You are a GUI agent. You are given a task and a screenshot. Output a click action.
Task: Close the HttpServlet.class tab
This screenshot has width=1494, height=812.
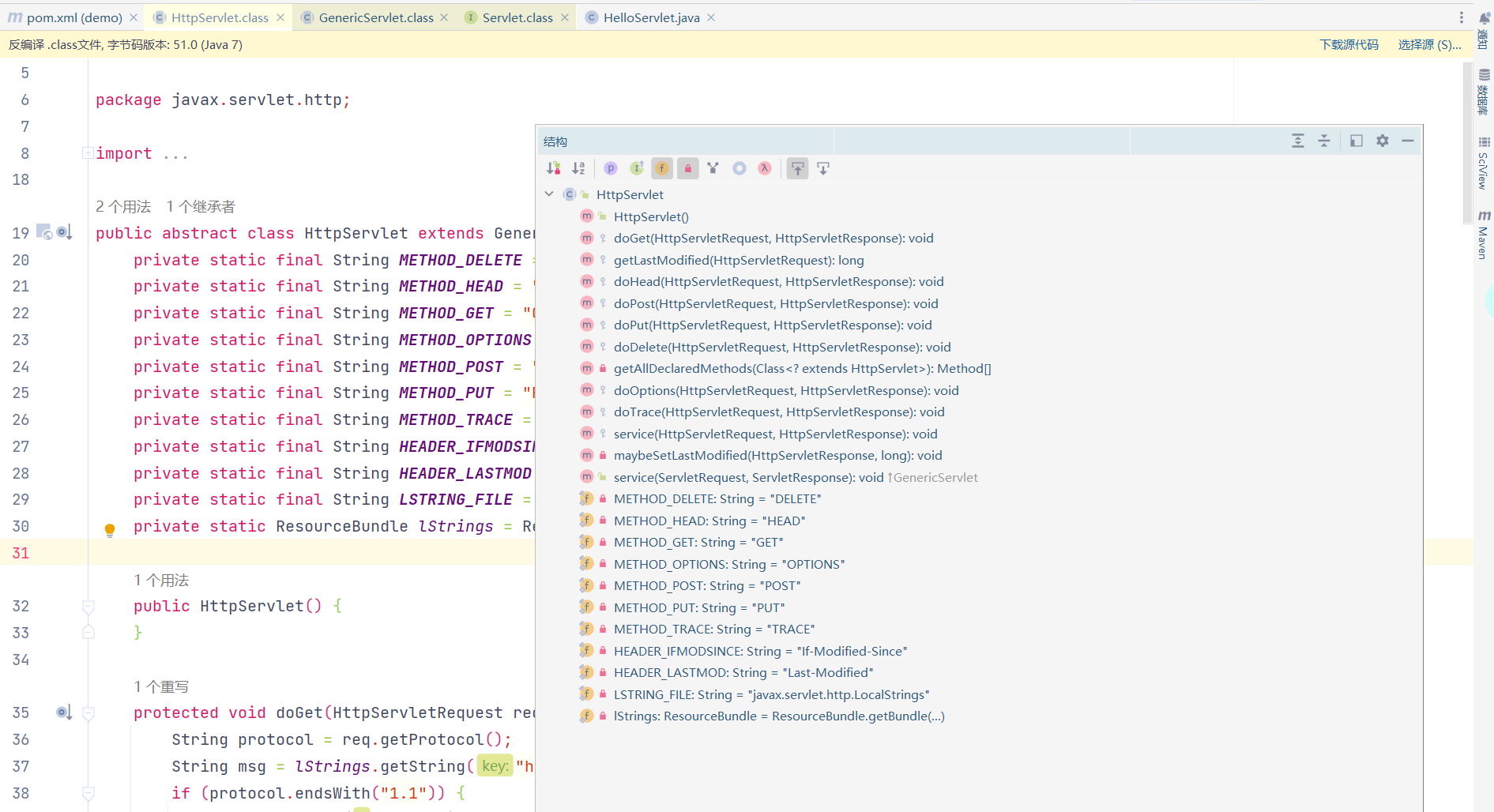(280, 17)
